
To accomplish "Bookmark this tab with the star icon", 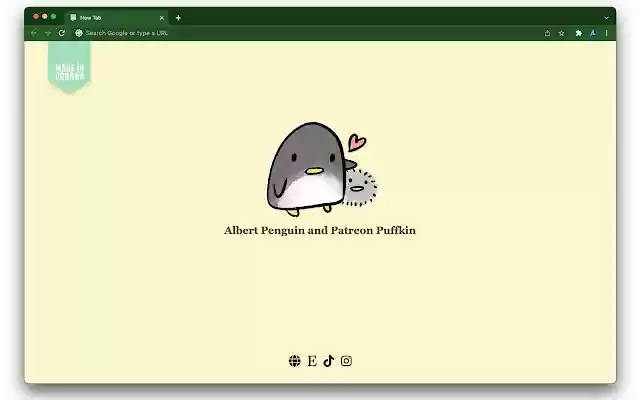I will point(561,33).
